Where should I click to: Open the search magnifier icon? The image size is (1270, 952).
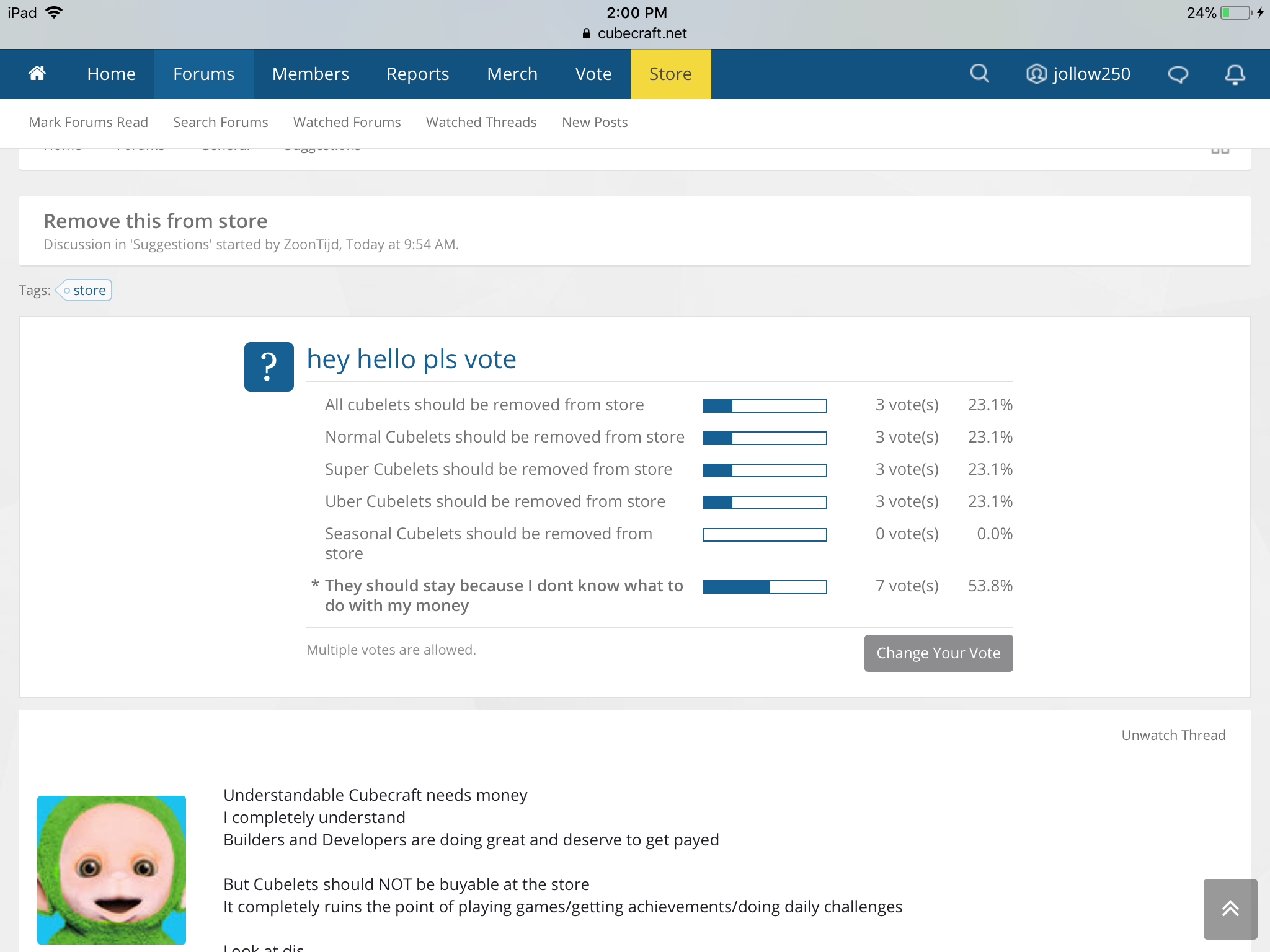pyautogui.click(x=979, y=74)
